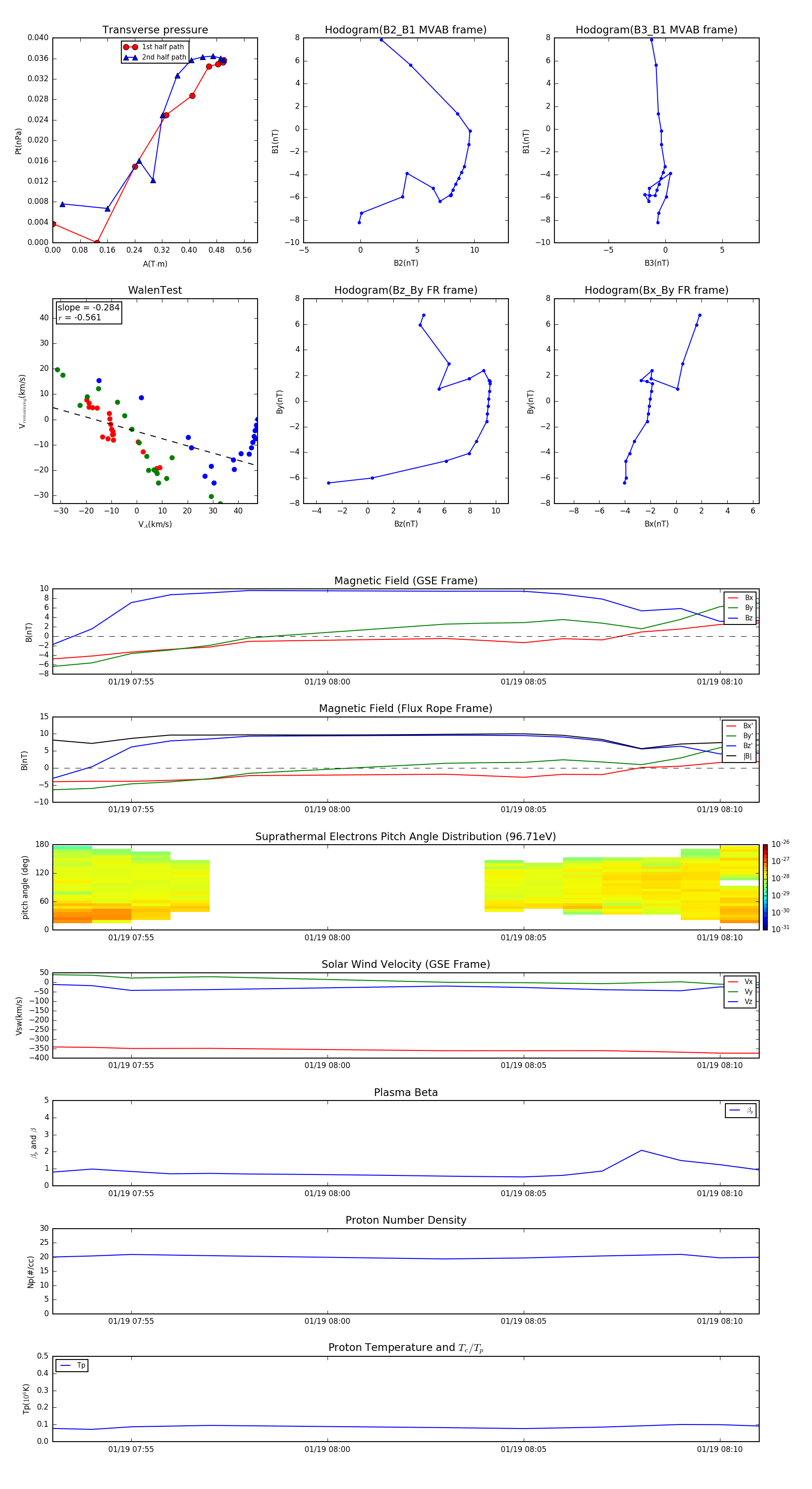
Task: Select the Vy legend entry
Action: tap(740, 992)
